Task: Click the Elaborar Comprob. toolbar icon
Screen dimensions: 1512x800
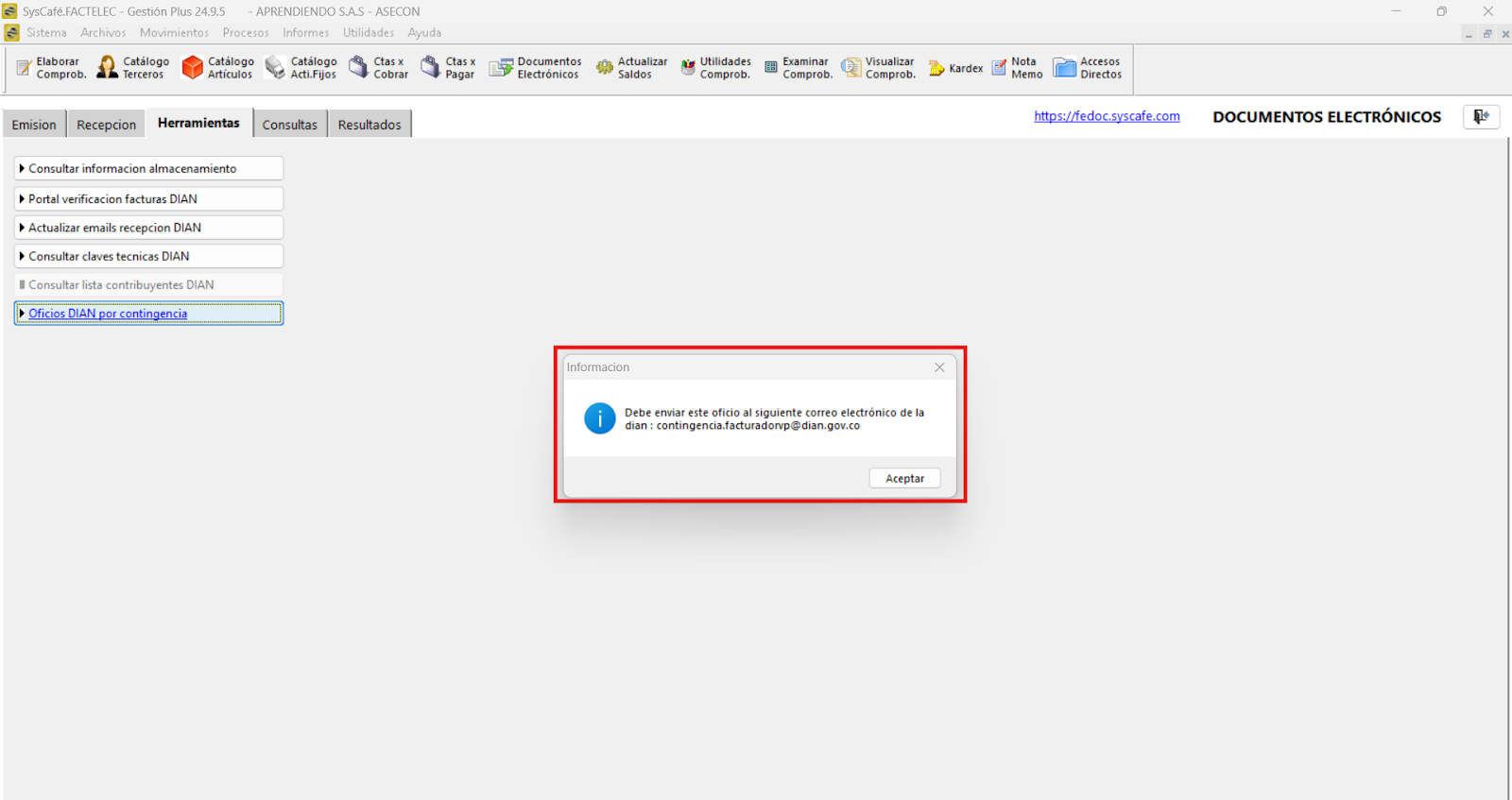Action: coord(25,68)
